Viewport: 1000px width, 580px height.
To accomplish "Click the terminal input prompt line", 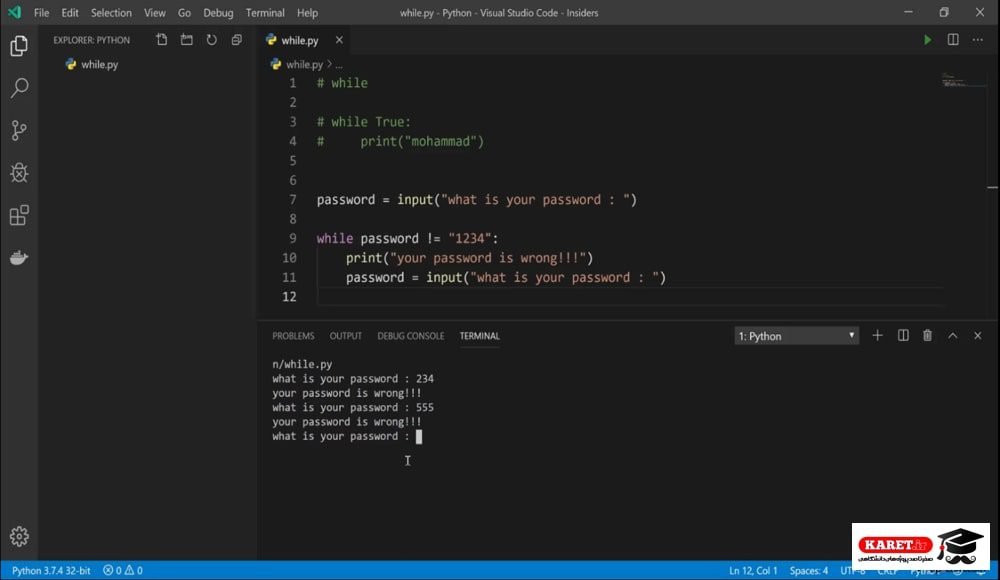I will (347, 436).
